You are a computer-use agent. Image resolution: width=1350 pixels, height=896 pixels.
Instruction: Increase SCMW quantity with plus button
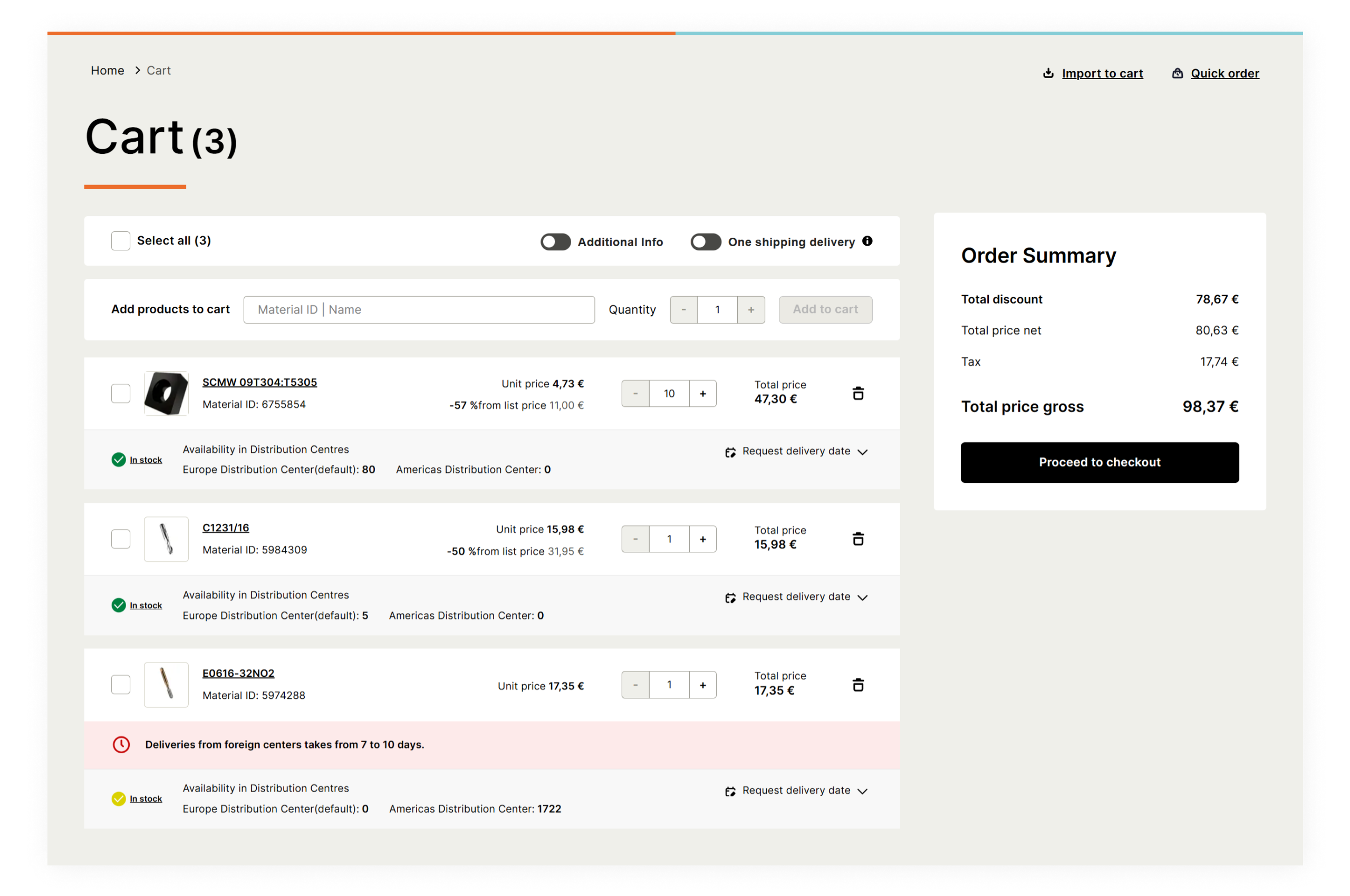coord(703,393)
